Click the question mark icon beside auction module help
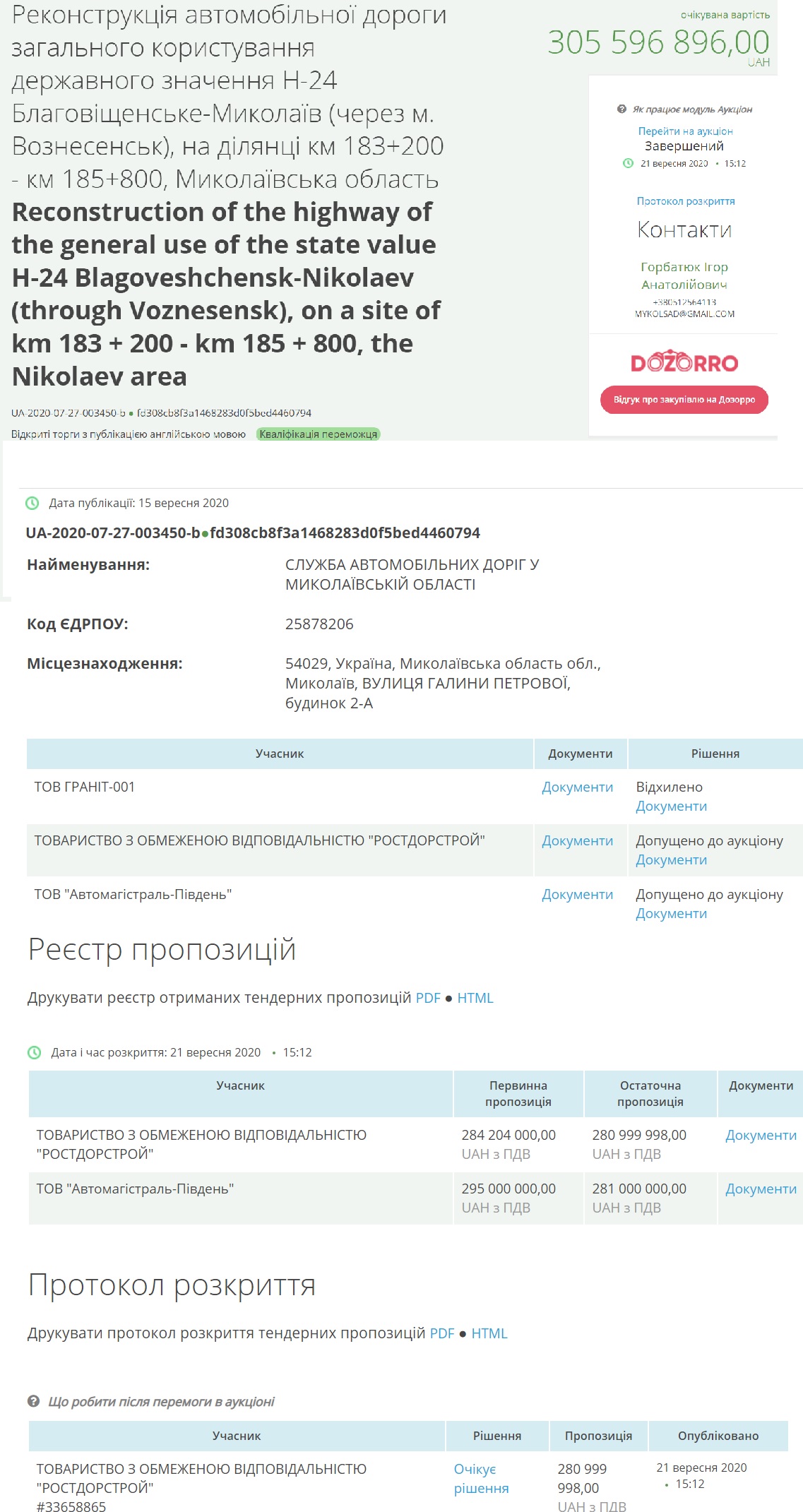Screen dimensions: 803x1512 (621, 109)
